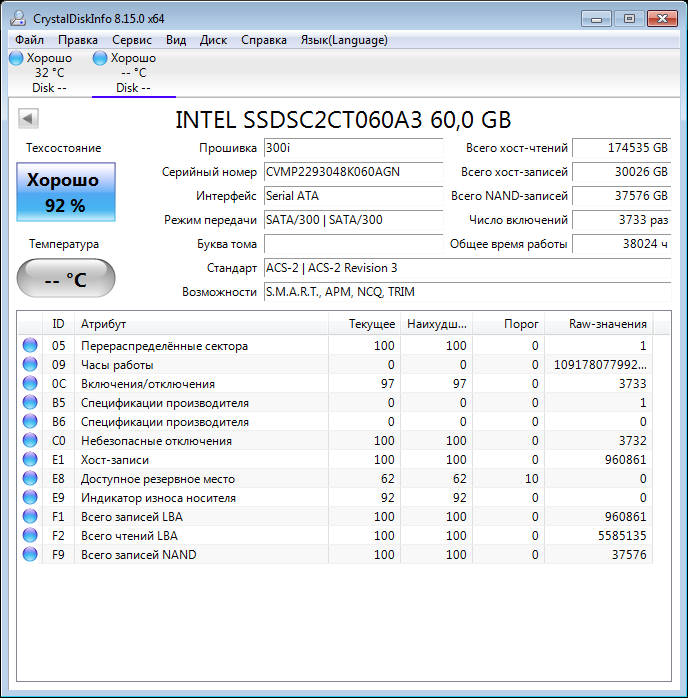This screenshot has height=698, width=688.
Task: Click the Наихудш... column header
Action: (x=437, y=324)
